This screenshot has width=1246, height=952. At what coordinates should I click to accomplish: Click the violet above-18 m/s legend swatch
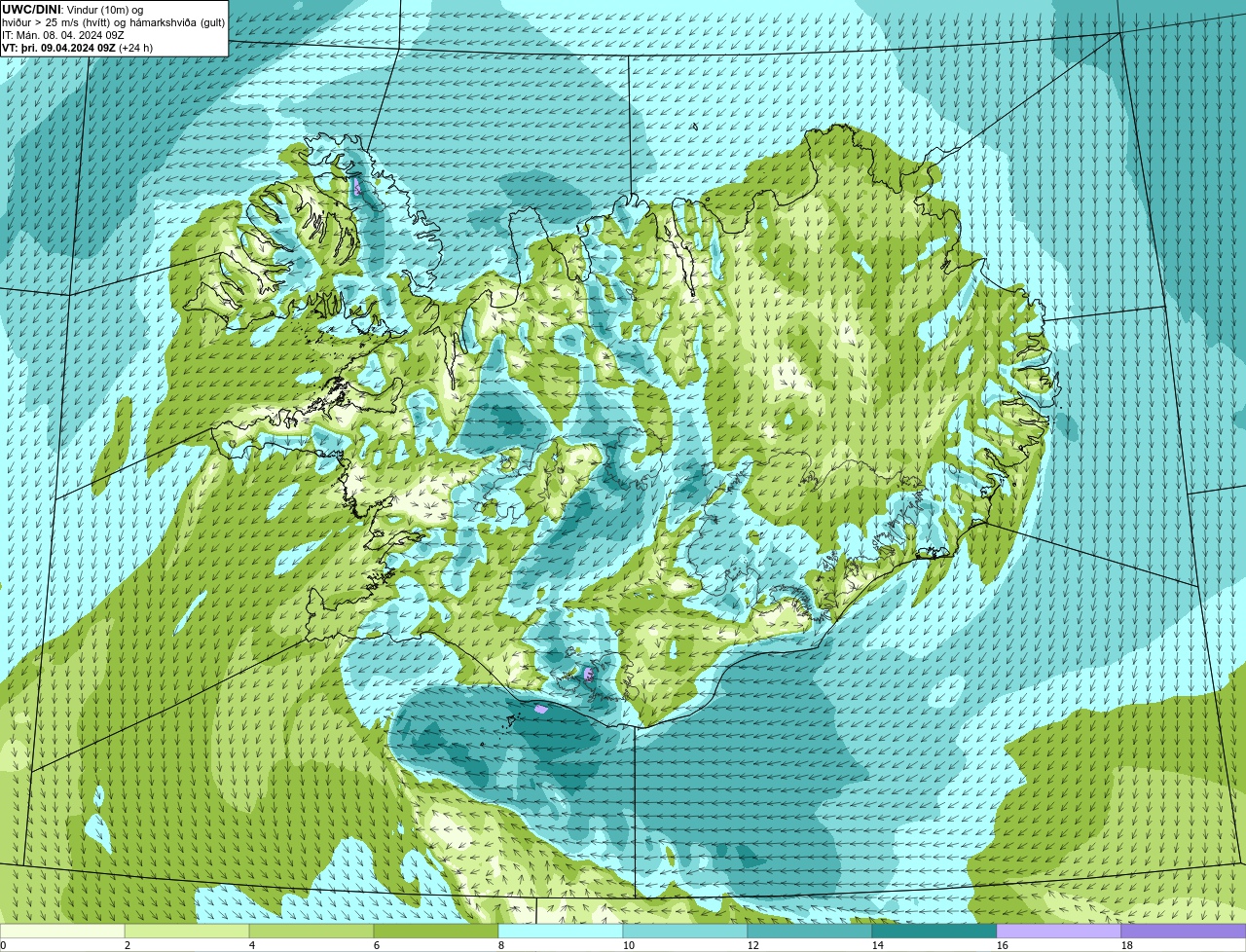click(1184, 931)
